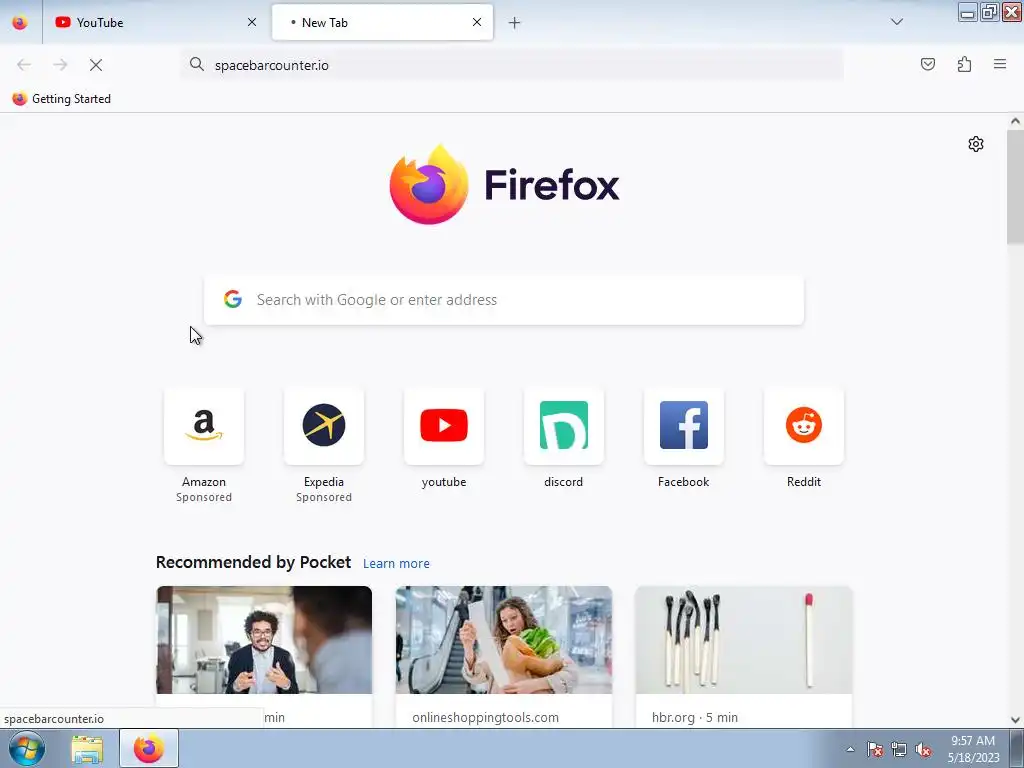The image size is (1024, 768).
Task: Click the Google logo in search box
Action: (233, 299)
